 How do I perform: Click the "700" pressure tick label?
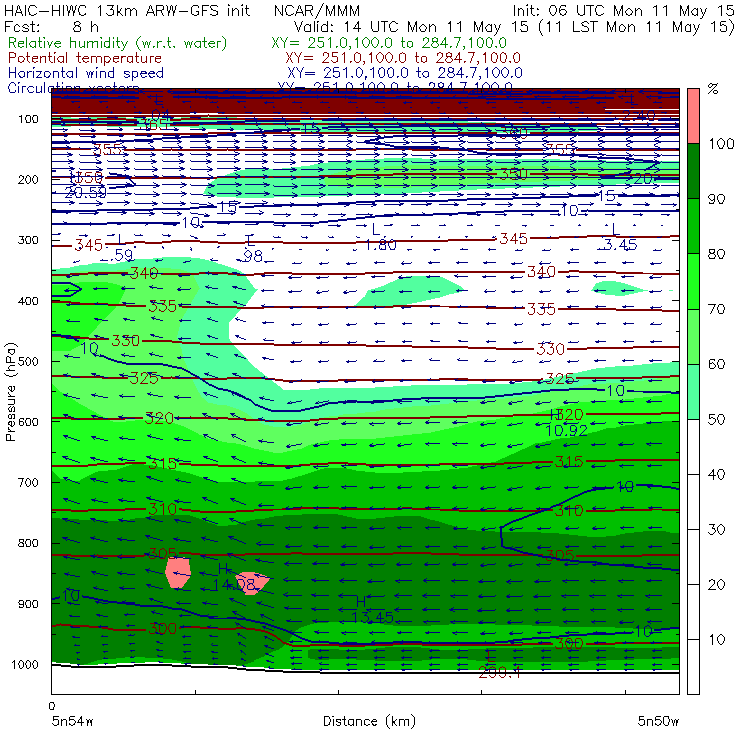28,482
